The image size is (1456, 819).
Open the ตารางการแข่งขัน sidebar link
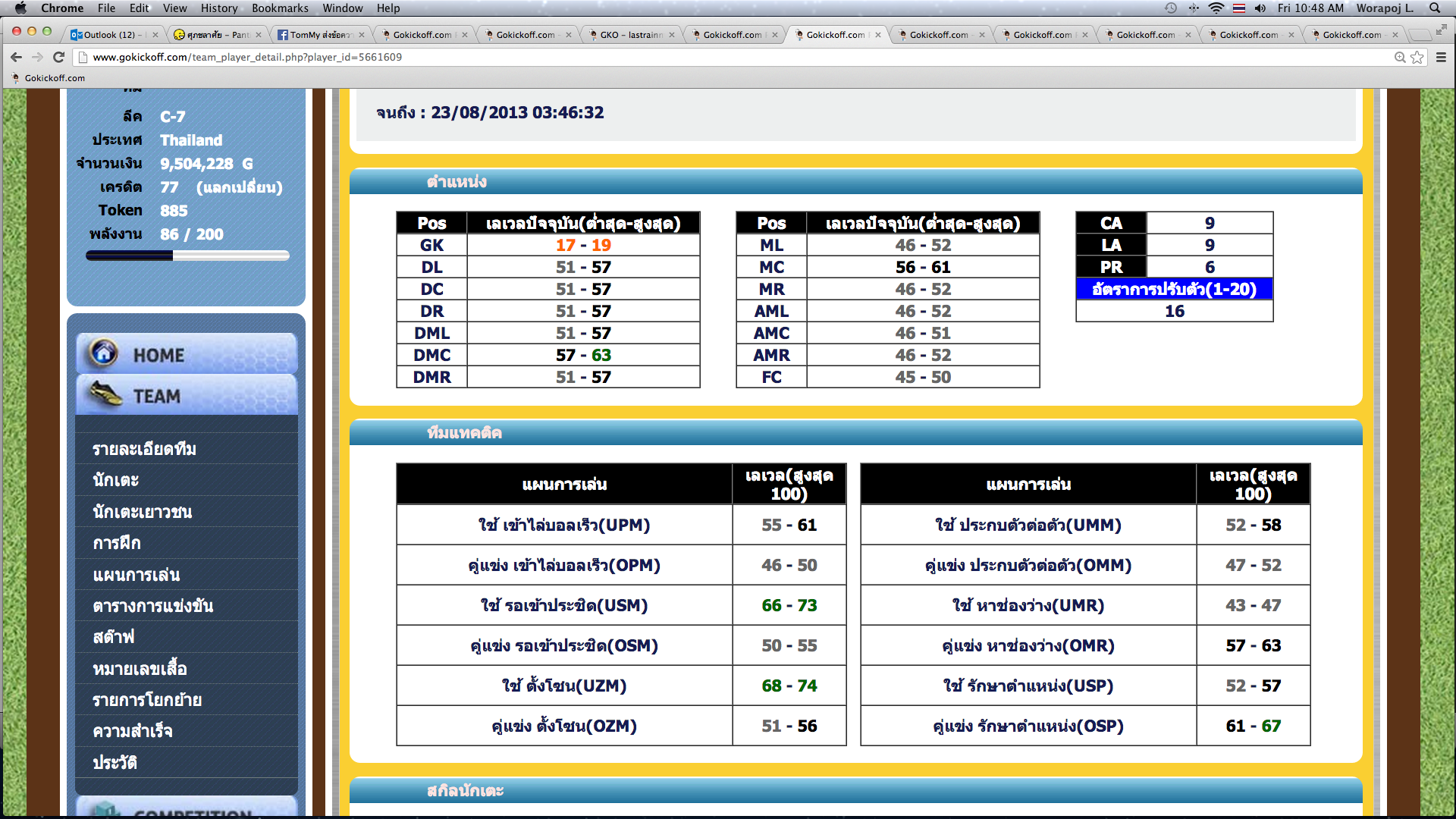point(152,606)
